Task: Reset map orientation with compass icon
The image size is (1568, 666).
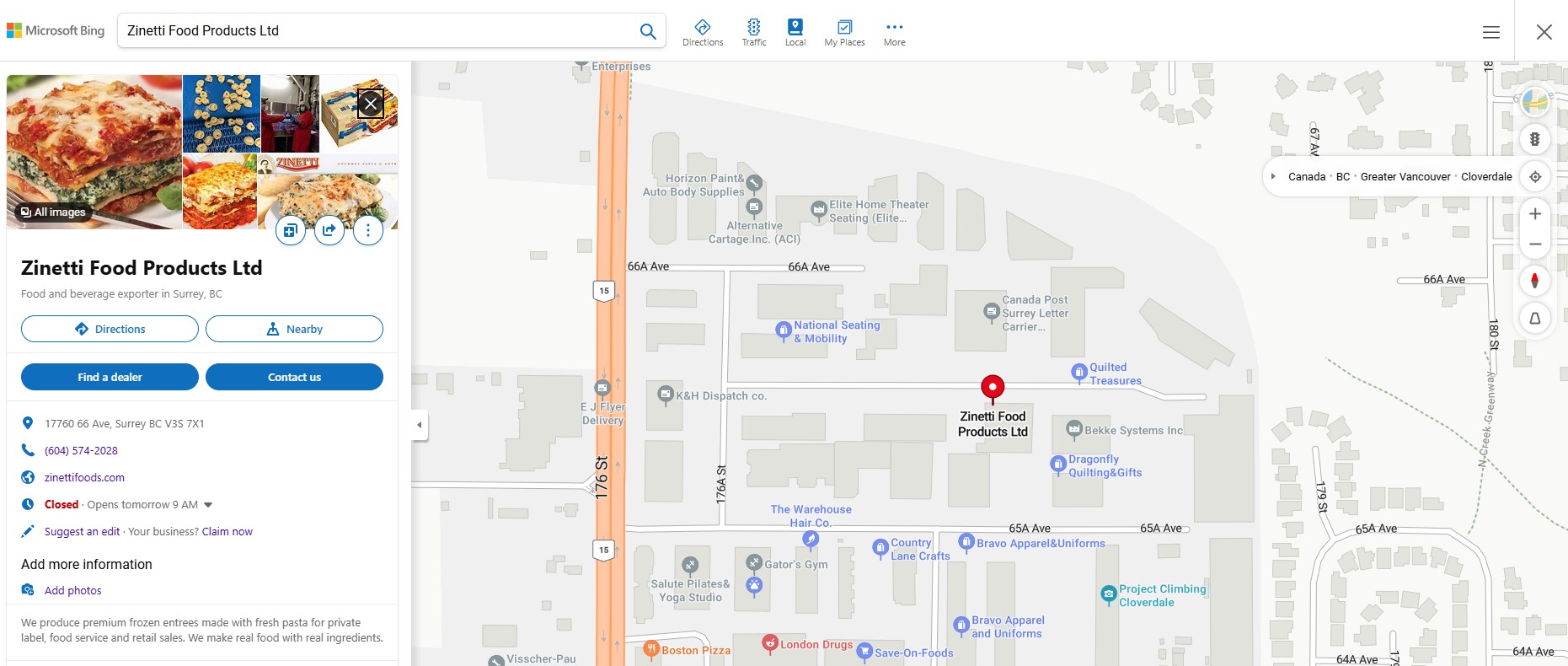Action: 1535,281
